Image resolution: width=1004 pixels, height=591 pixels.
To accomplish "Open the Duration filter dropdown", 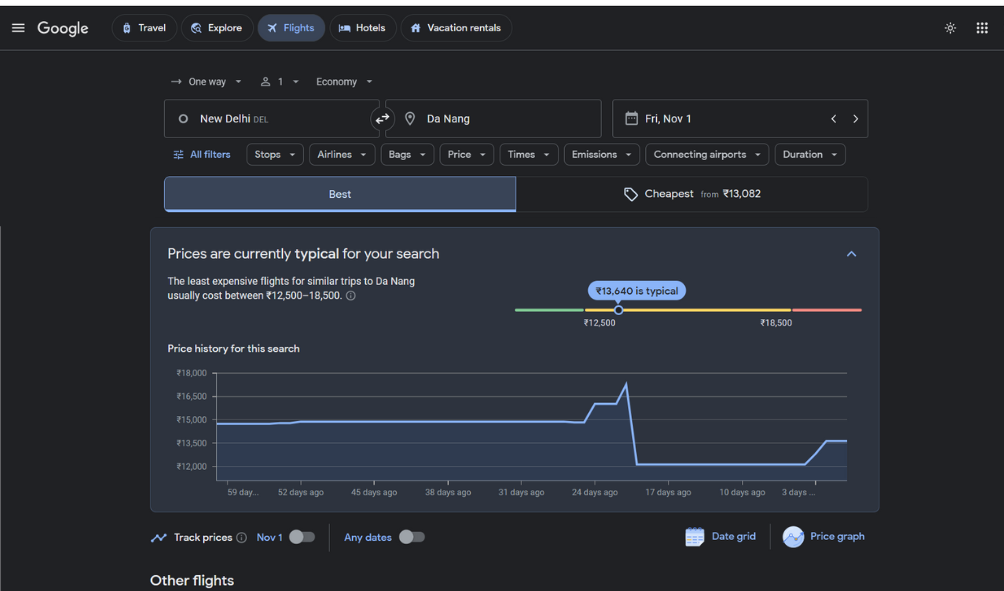I will [810, 154].
